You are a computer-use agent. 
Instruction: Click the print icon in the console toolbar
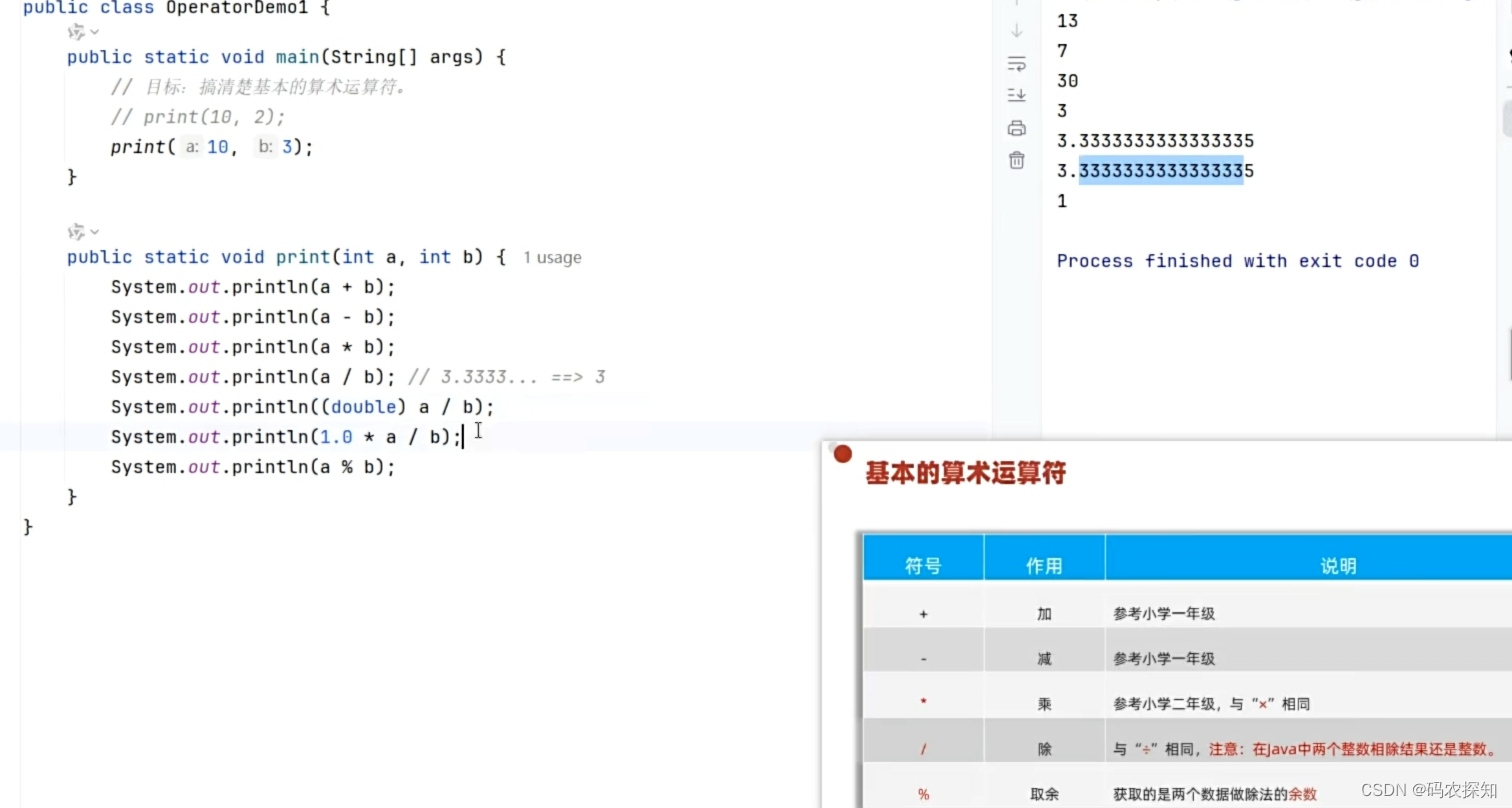1017,128
